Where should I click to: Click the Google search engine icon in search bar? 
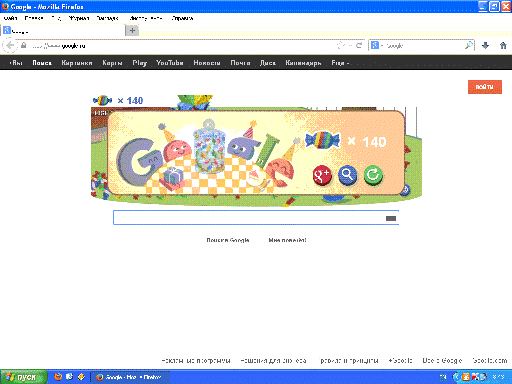pos(375,45)
